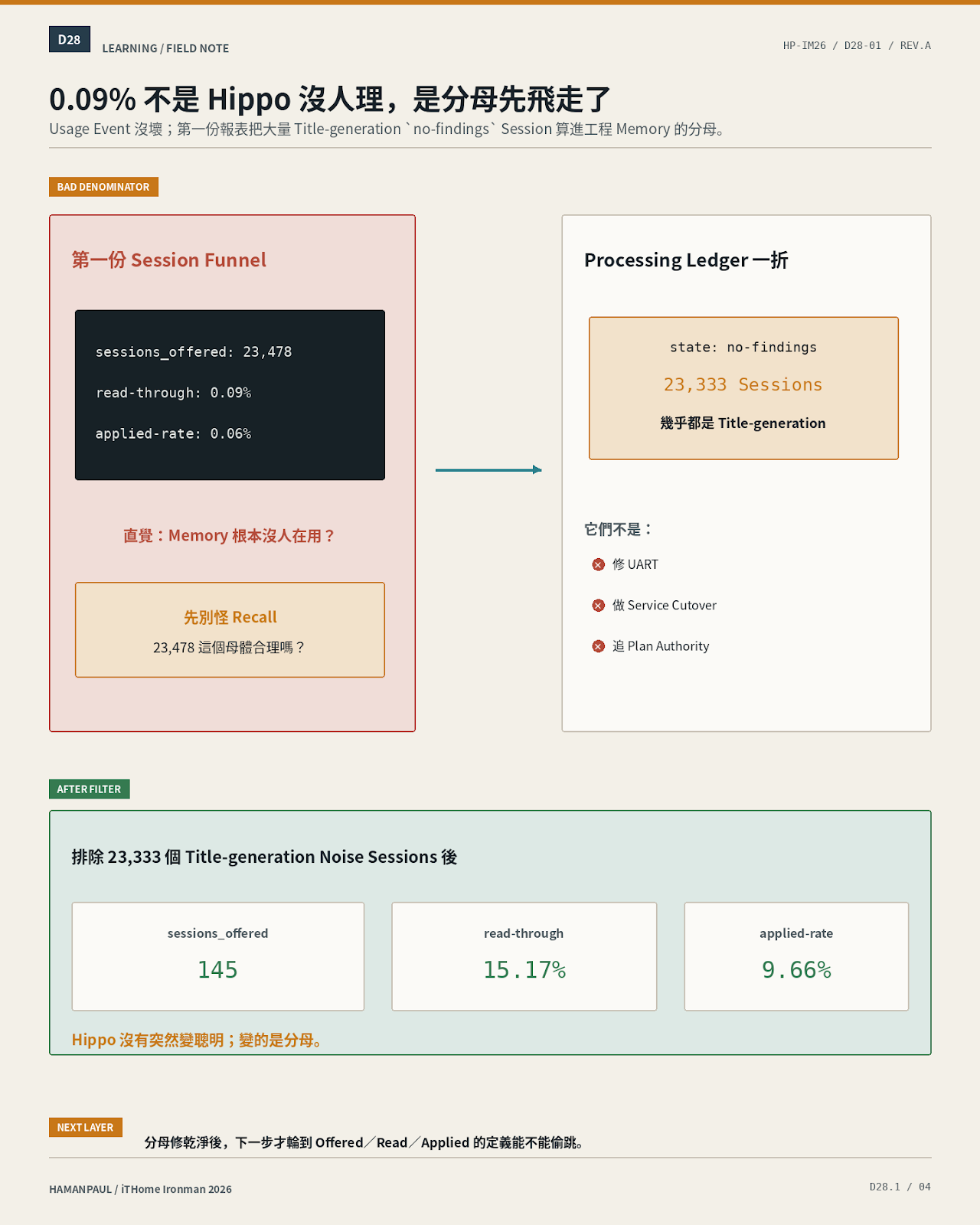Click the 追 Plan Authority list item text
This screenshot has height=1225, width=980.
(x=661, y=646)
